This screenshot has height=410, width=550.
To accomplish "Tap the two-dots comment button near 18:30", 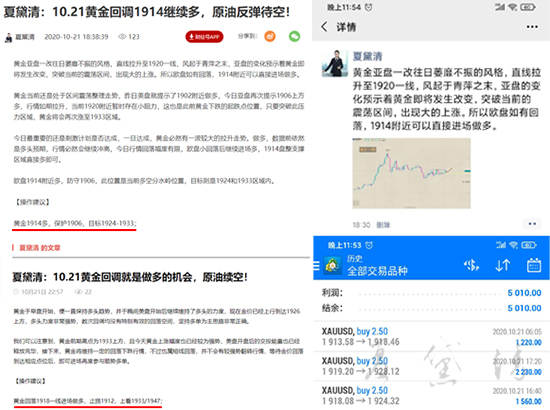I will click(532, 224).
